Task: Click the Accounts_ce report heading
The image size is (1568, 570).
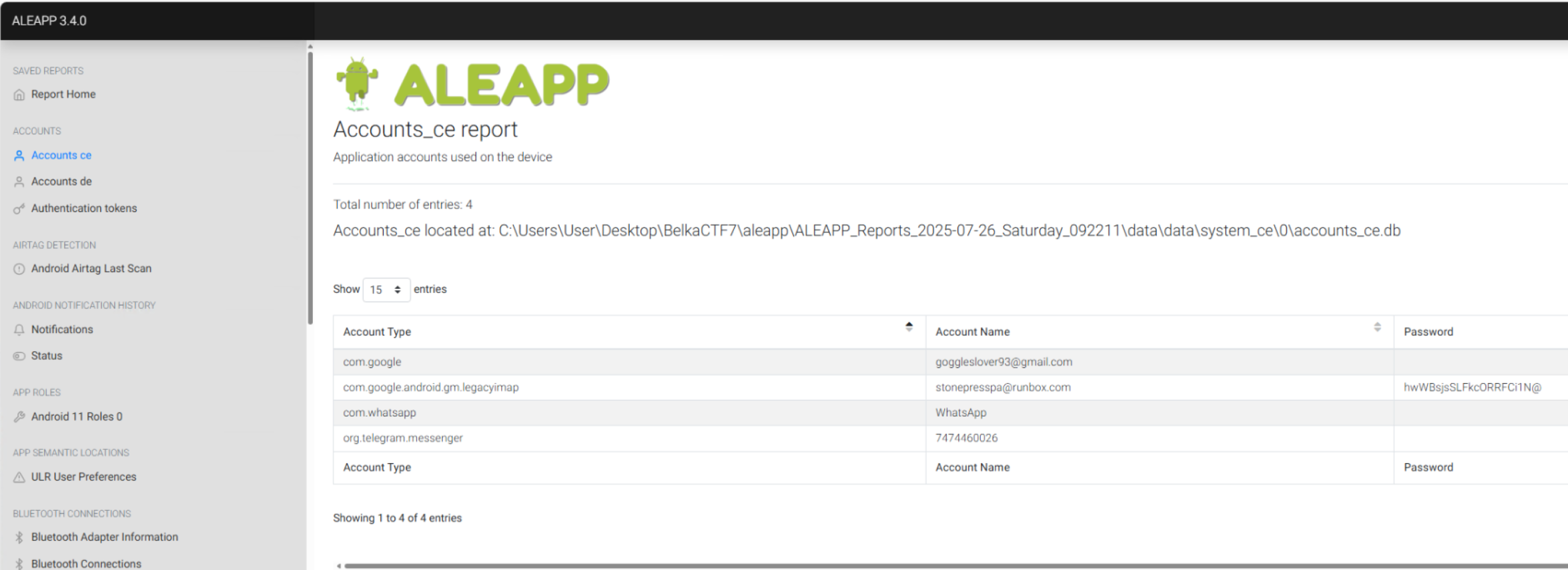Action: point(425,129)
